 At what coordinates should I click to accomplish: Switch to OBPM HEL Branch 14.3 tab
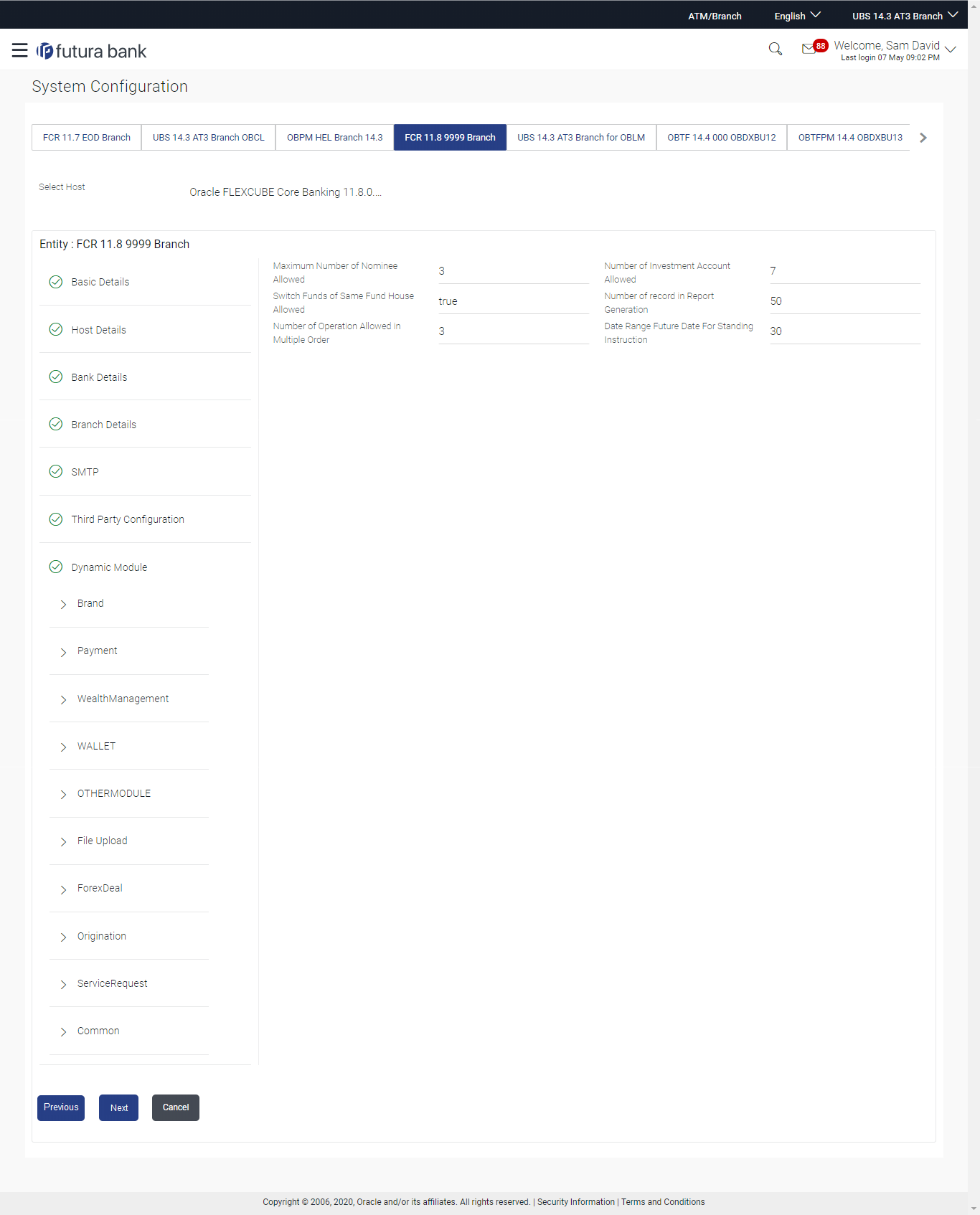335,137
